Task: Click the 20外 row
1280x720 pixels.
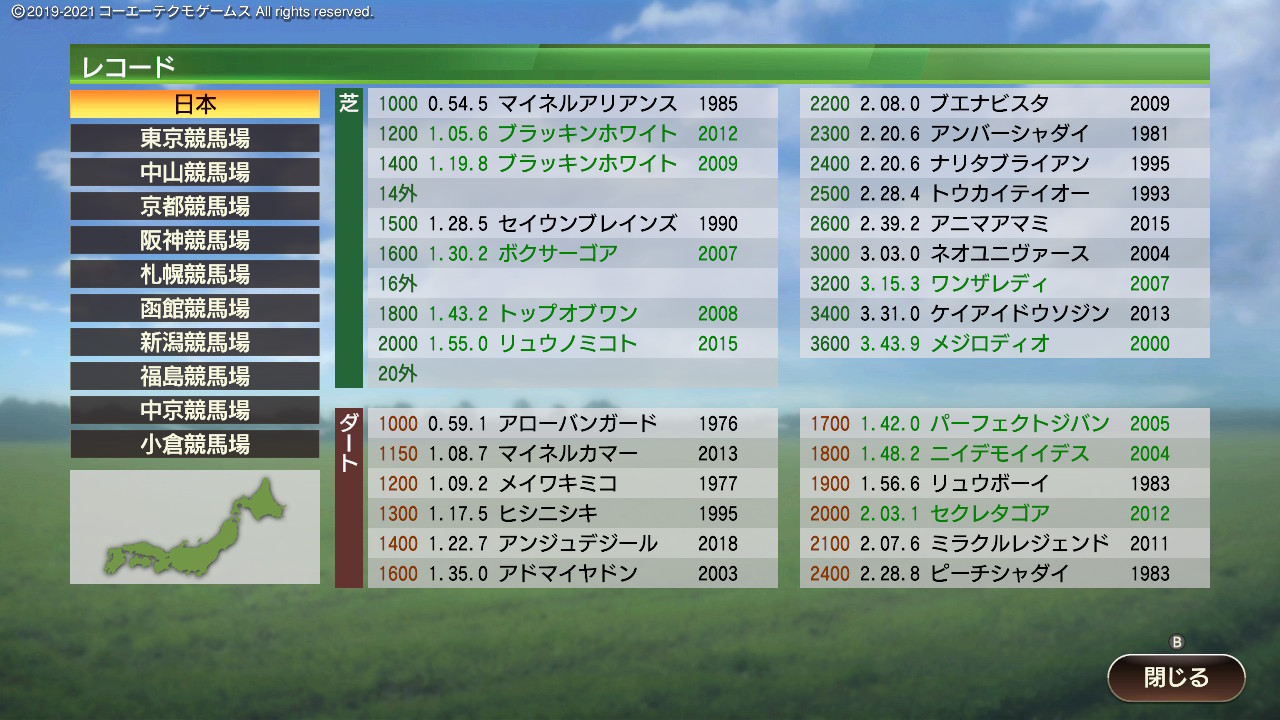Action: (x=573, y=373)
